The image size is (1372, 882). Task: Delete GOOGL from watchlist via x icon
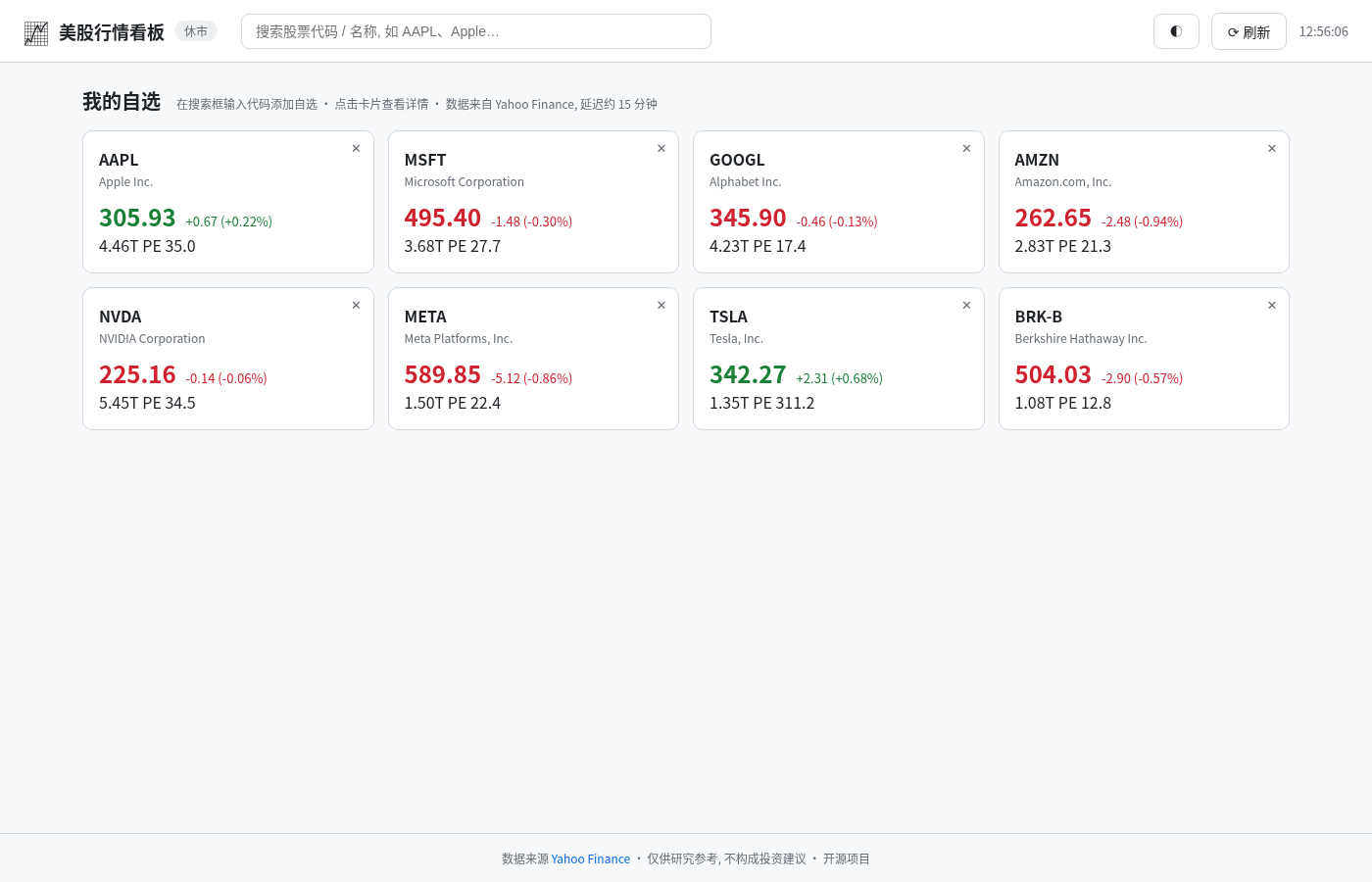pos(966,149)
